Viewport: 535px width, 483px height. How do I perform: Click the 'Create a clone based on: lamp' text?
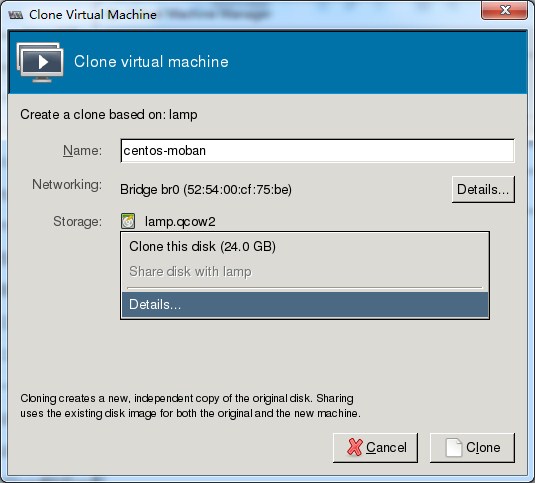(x=109, y=115)
